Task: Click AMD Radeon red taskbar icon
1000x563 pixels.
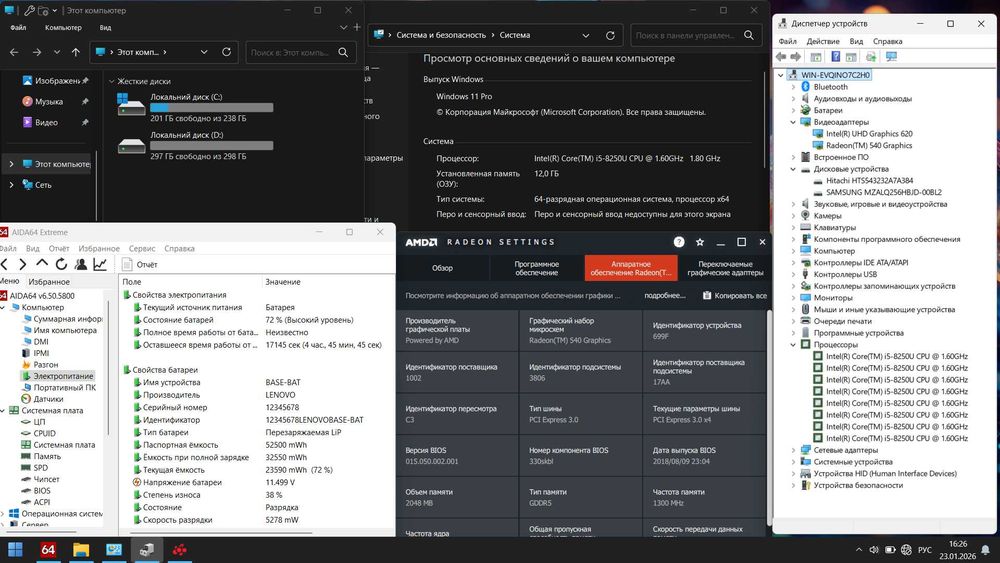Action: (180, 550)
